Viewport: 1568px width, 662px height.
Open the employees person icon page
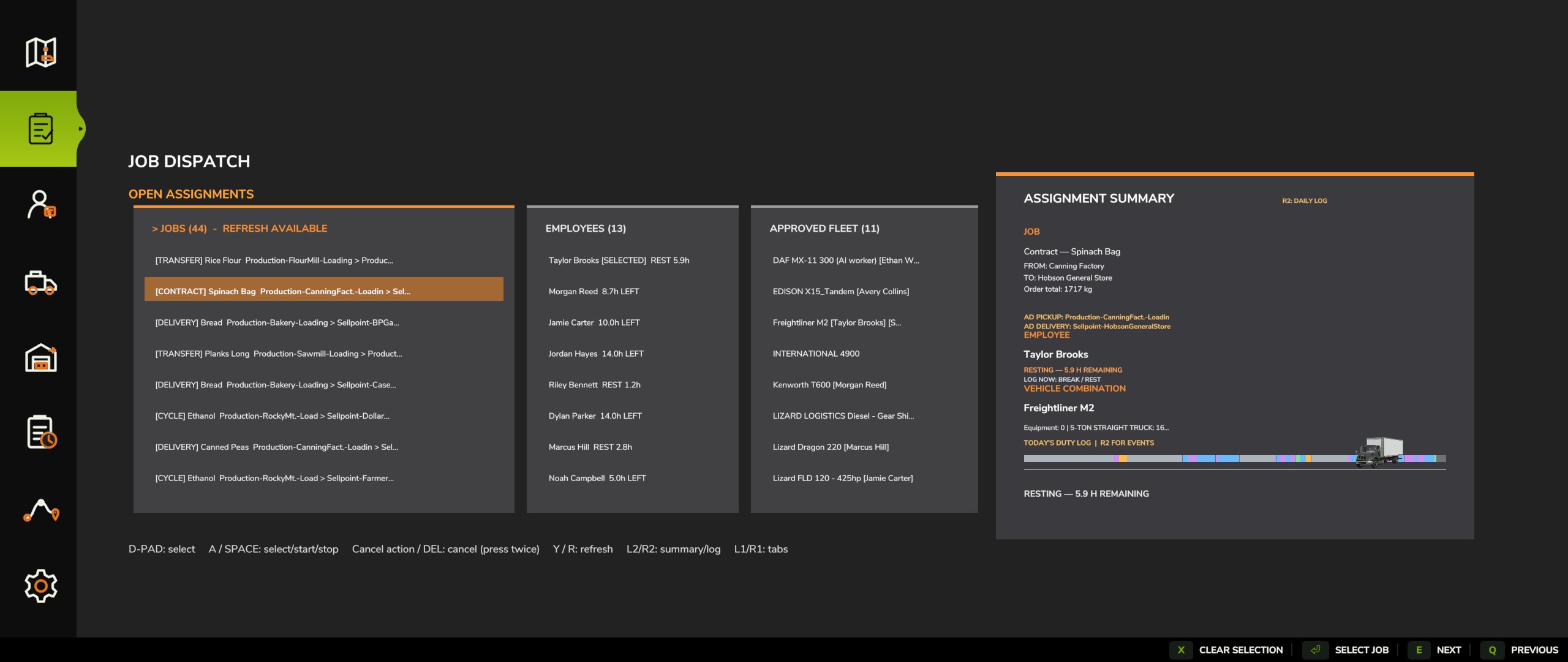[x=40, y=205]
